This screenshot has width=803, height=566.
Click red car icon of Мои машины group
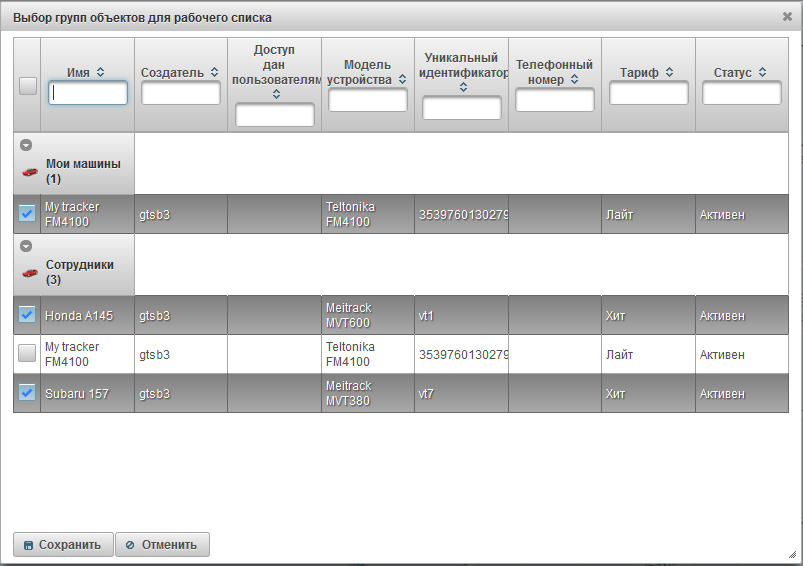tap(30, 172)
